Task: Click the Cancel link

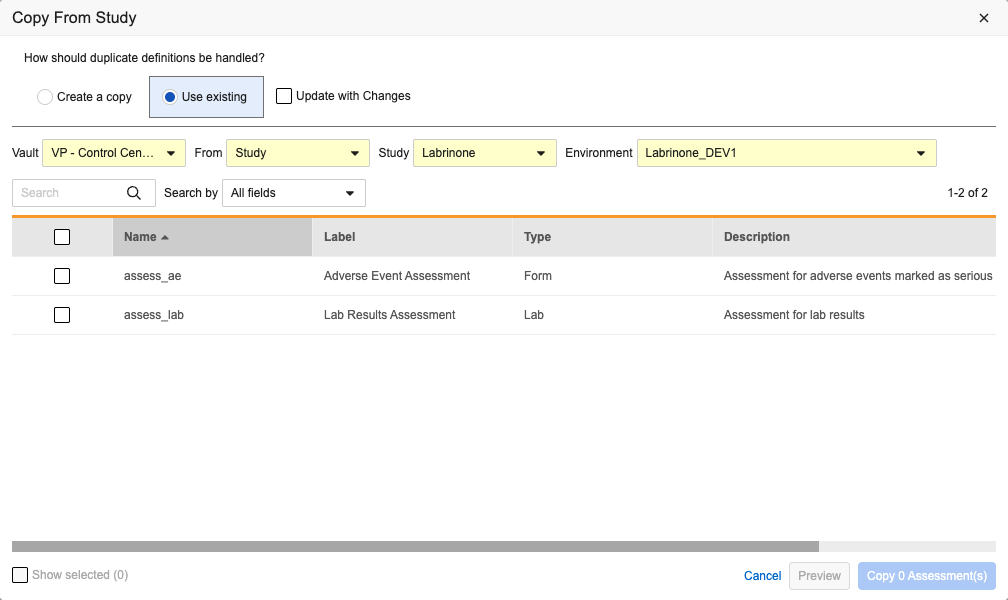Action: click(x=762, y=576)
